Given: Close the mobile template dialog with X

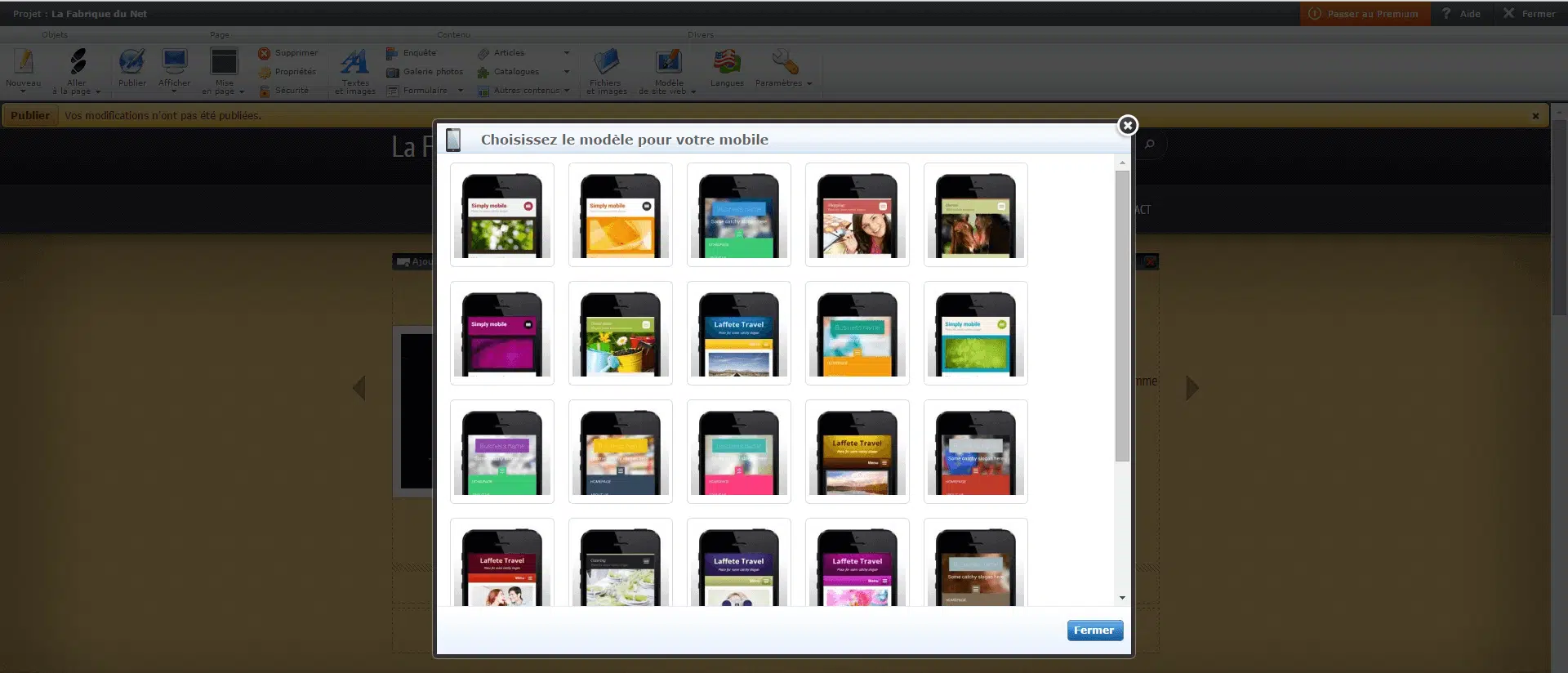Looking at the screenshot, I should tap(1128, 125).
